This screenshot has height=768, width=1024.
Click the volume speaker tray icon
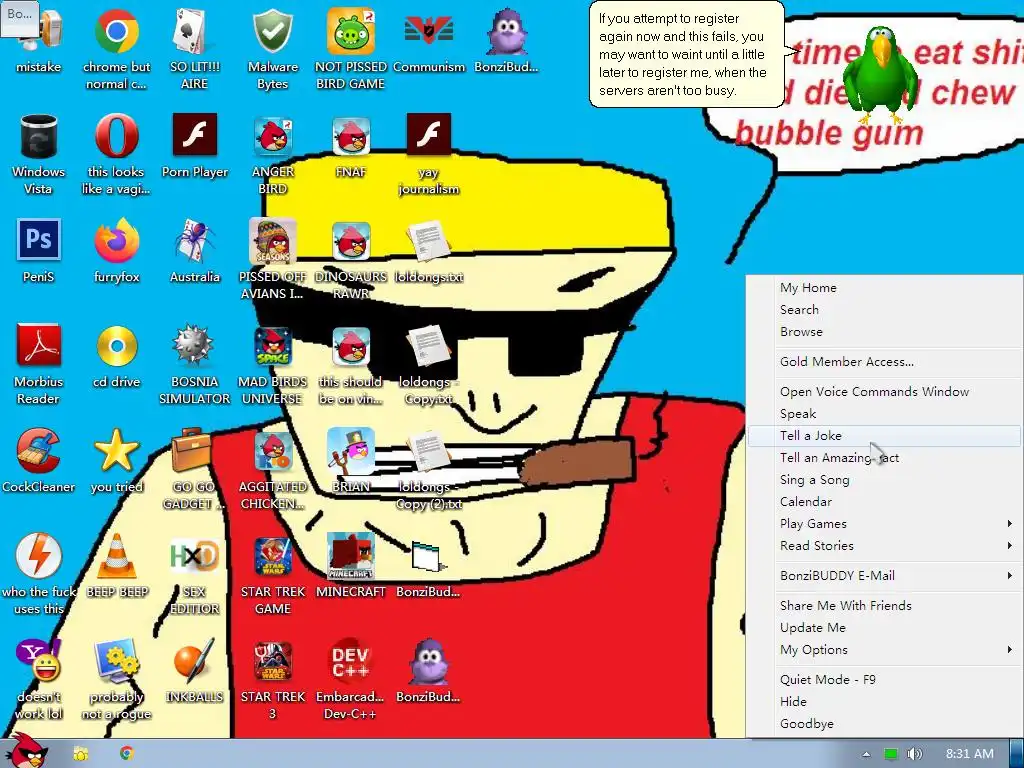coord(914,754)
